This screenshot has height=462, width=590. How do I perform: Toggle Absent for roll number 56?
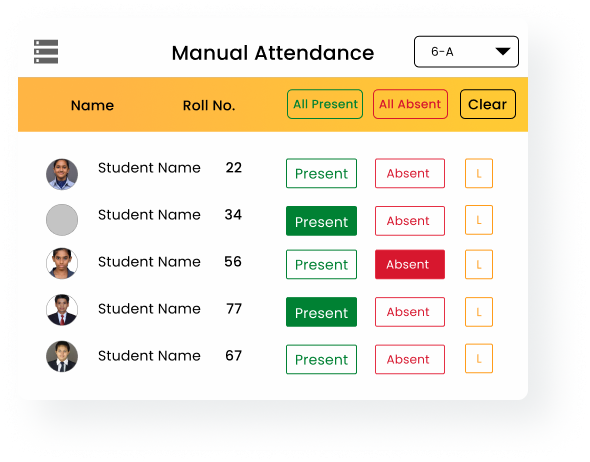[x=410, y=264]
